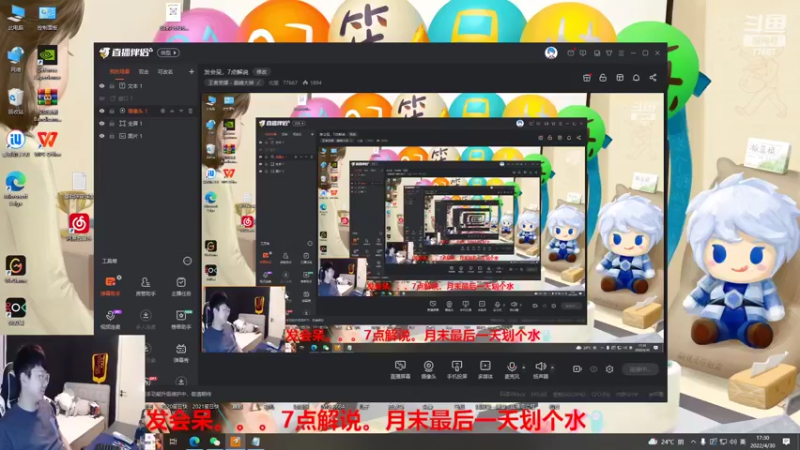Open GeForce Experience desktop icon

(47, 63)
